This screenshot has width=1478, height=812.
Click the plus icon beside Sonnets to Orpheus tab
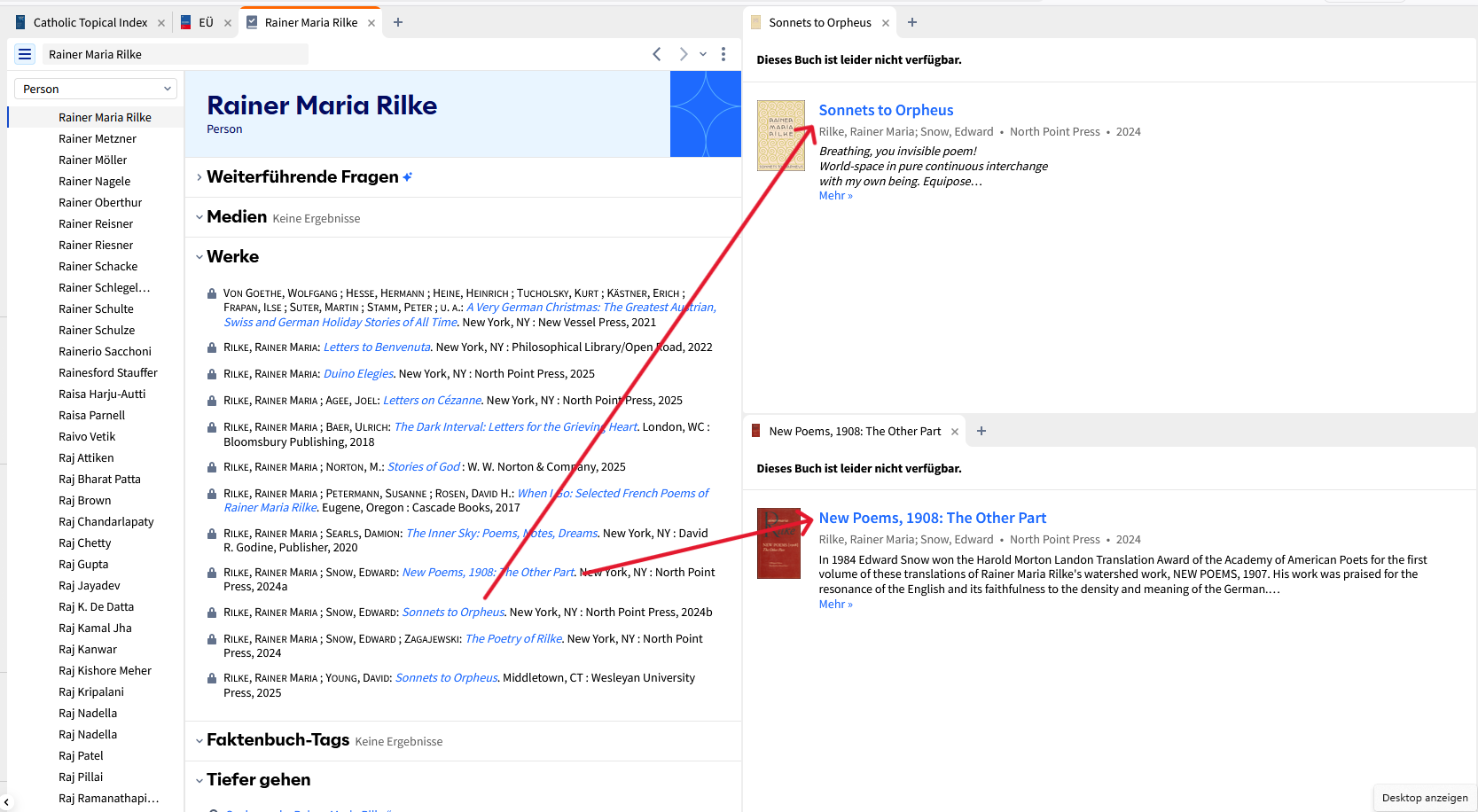pyautogui.click(x=912, y=22)
